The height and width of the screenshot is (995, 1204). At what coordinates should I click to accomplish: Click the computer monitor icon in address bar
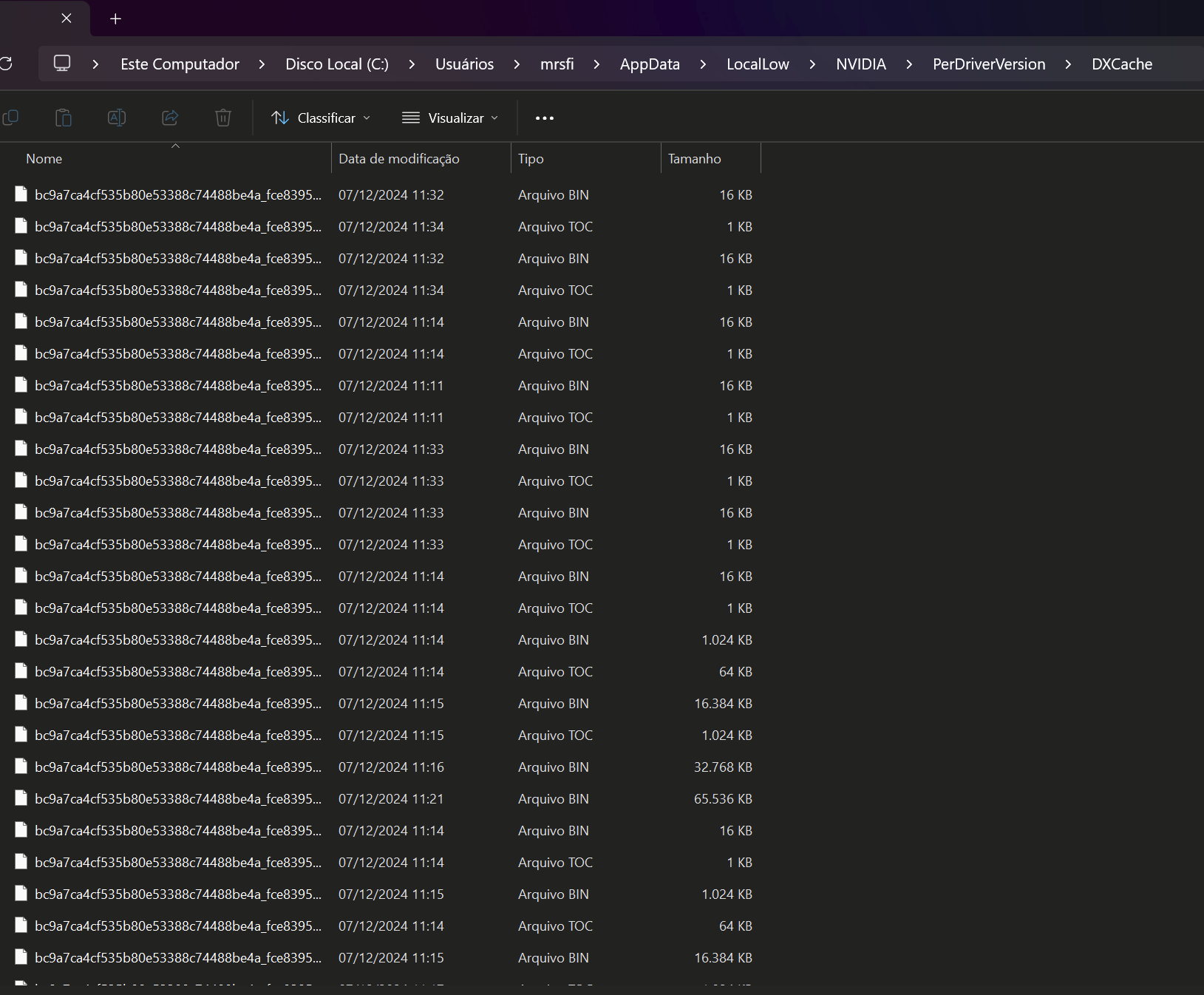(62, 64)
